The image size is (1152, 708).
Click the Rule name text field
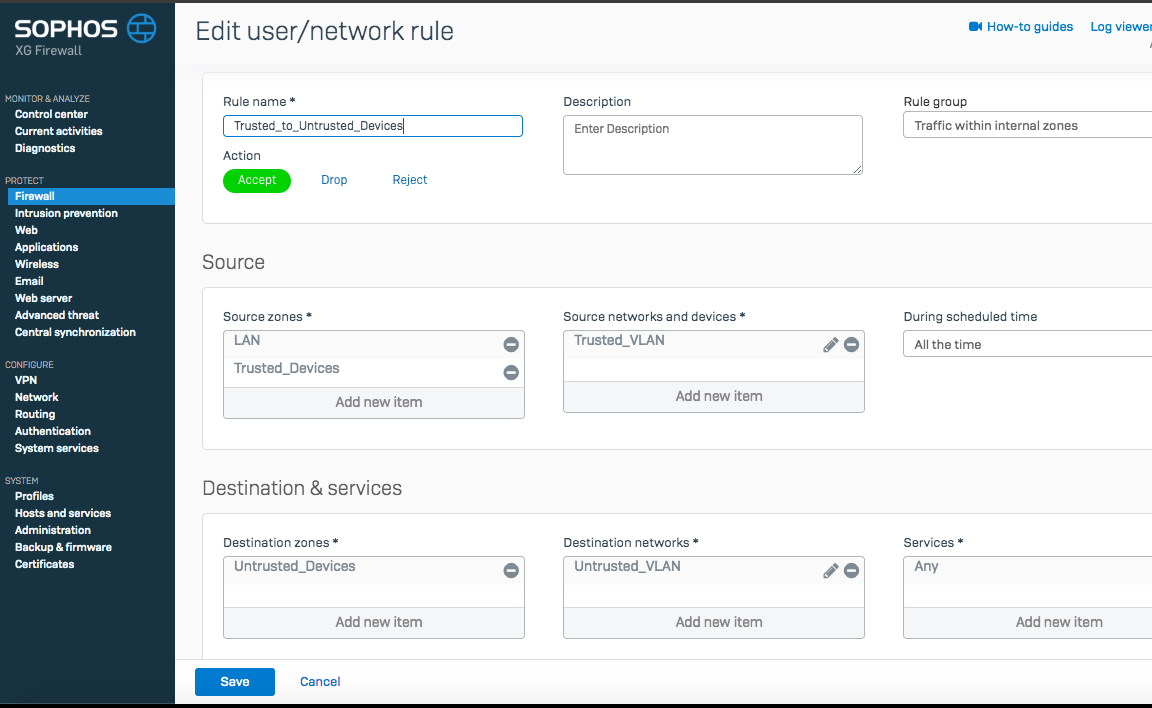coord(372,126)
